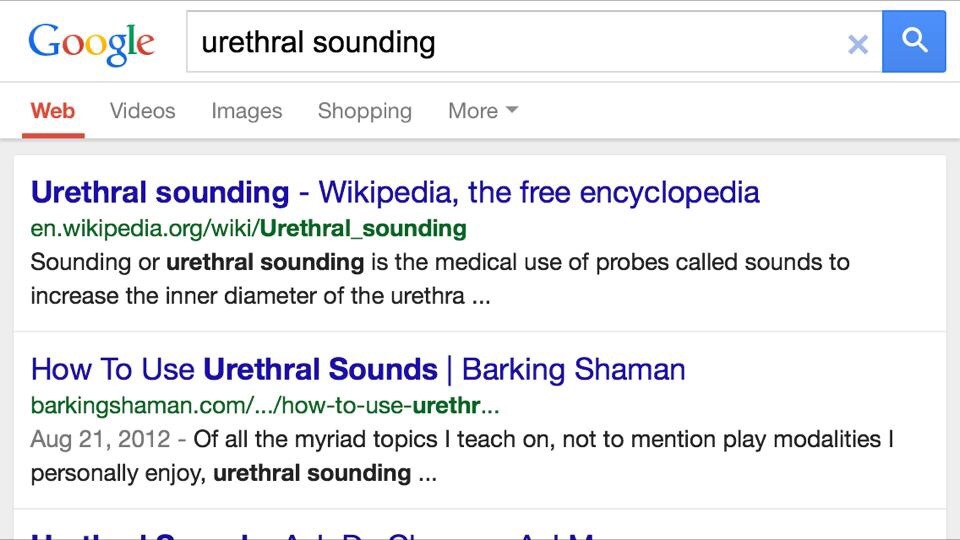960x540 pixels.
Task: Open the Images tab
Action: click(246, 111)
